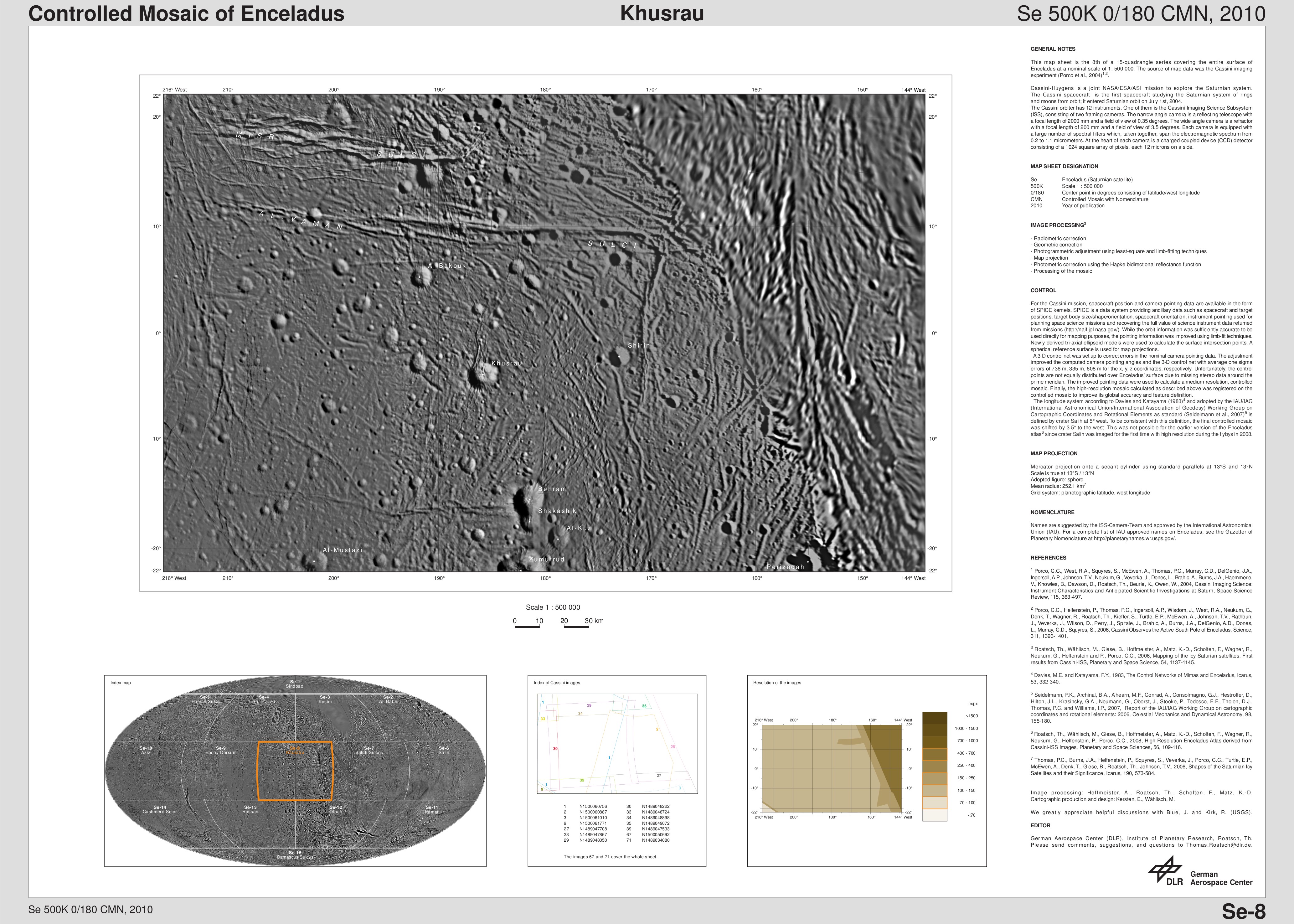Click the Khusrau crater label on map

click(506, 364)
